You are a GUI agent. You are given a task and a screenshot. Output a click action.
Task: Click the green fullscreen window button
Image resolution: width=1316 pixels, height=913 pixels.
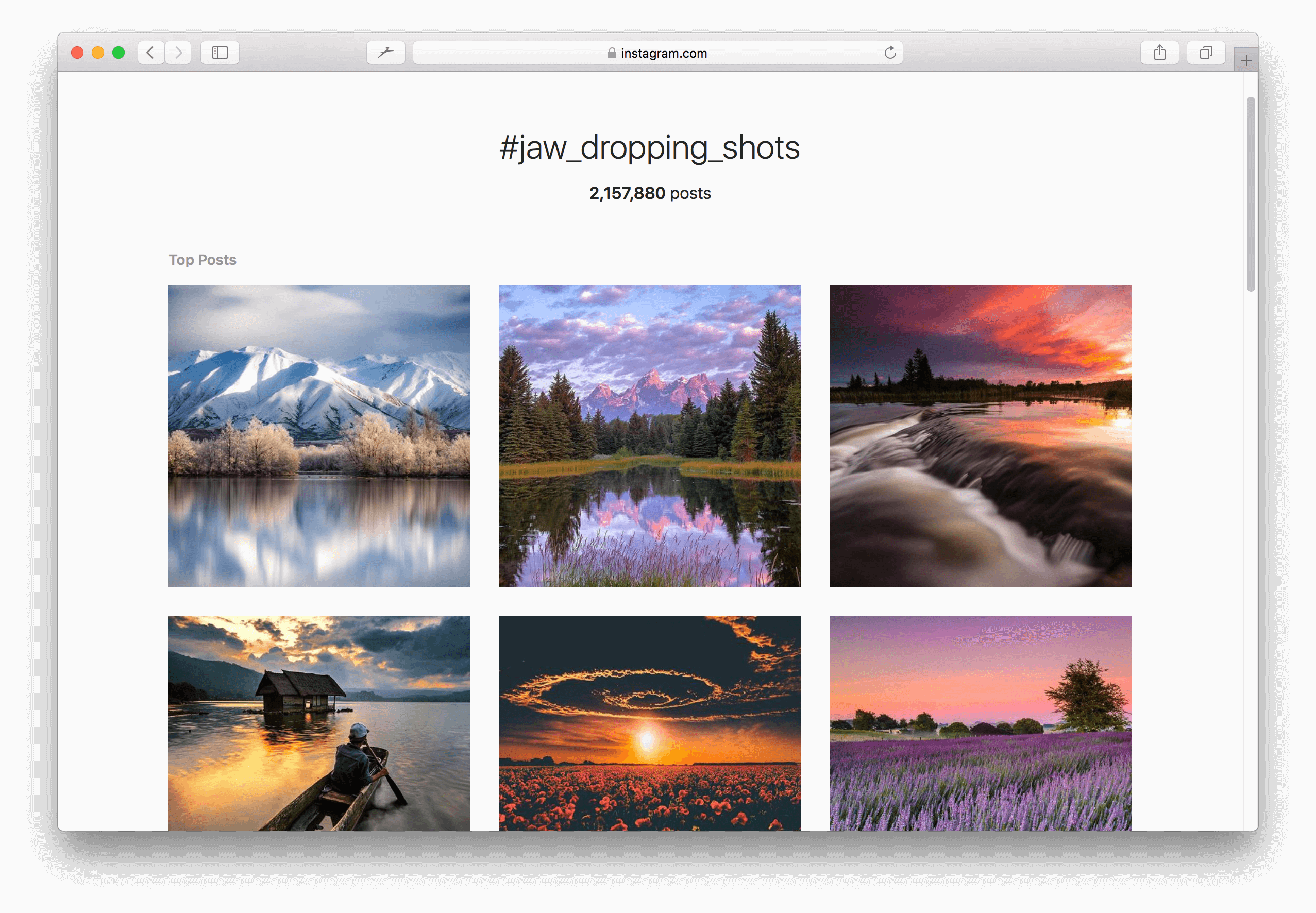click(x=119, y=53)
